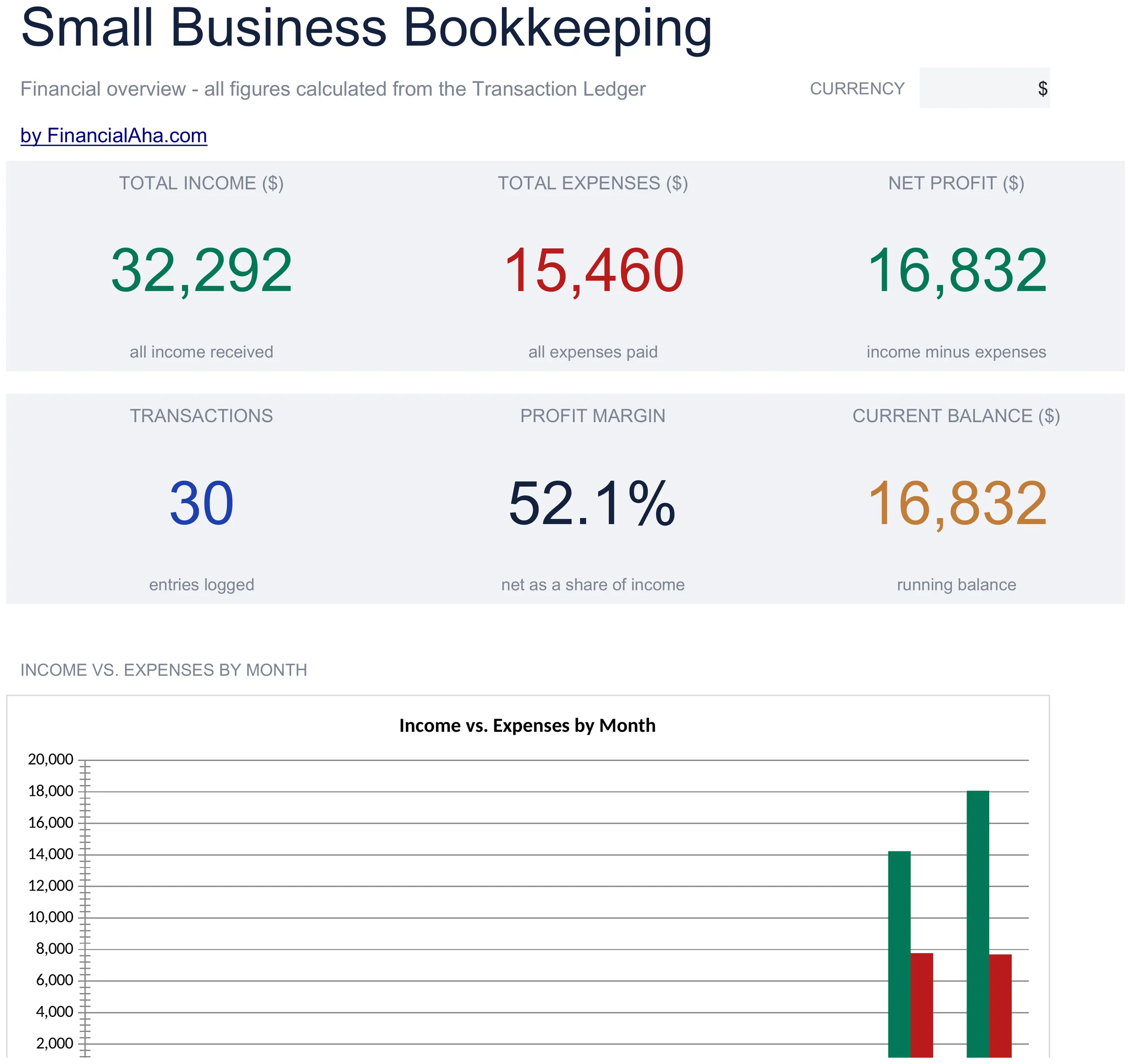Click the CURRENCY label
1131x1064 pixels.
pos(857,89)
